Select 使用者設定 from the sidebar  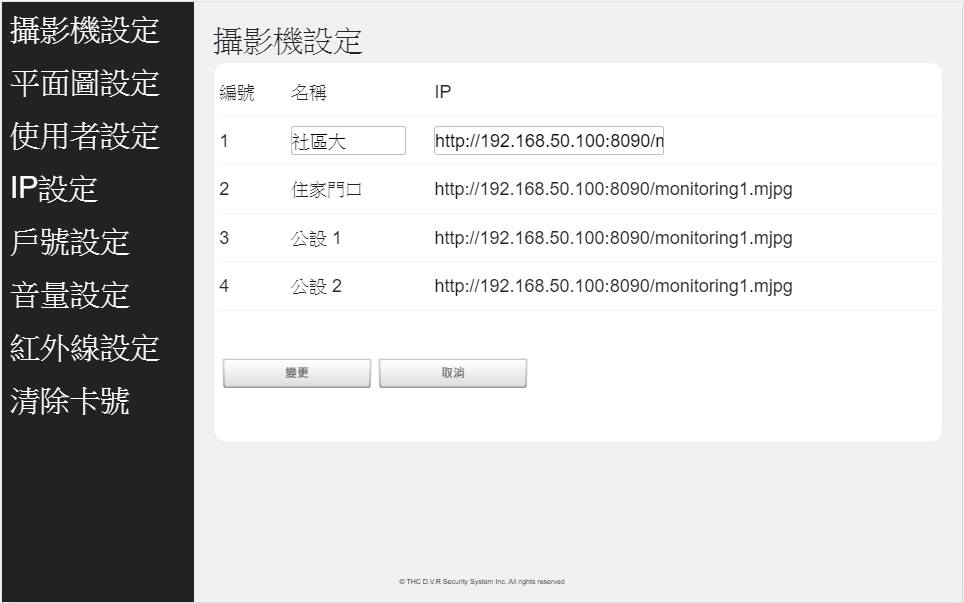pos(85,136)
